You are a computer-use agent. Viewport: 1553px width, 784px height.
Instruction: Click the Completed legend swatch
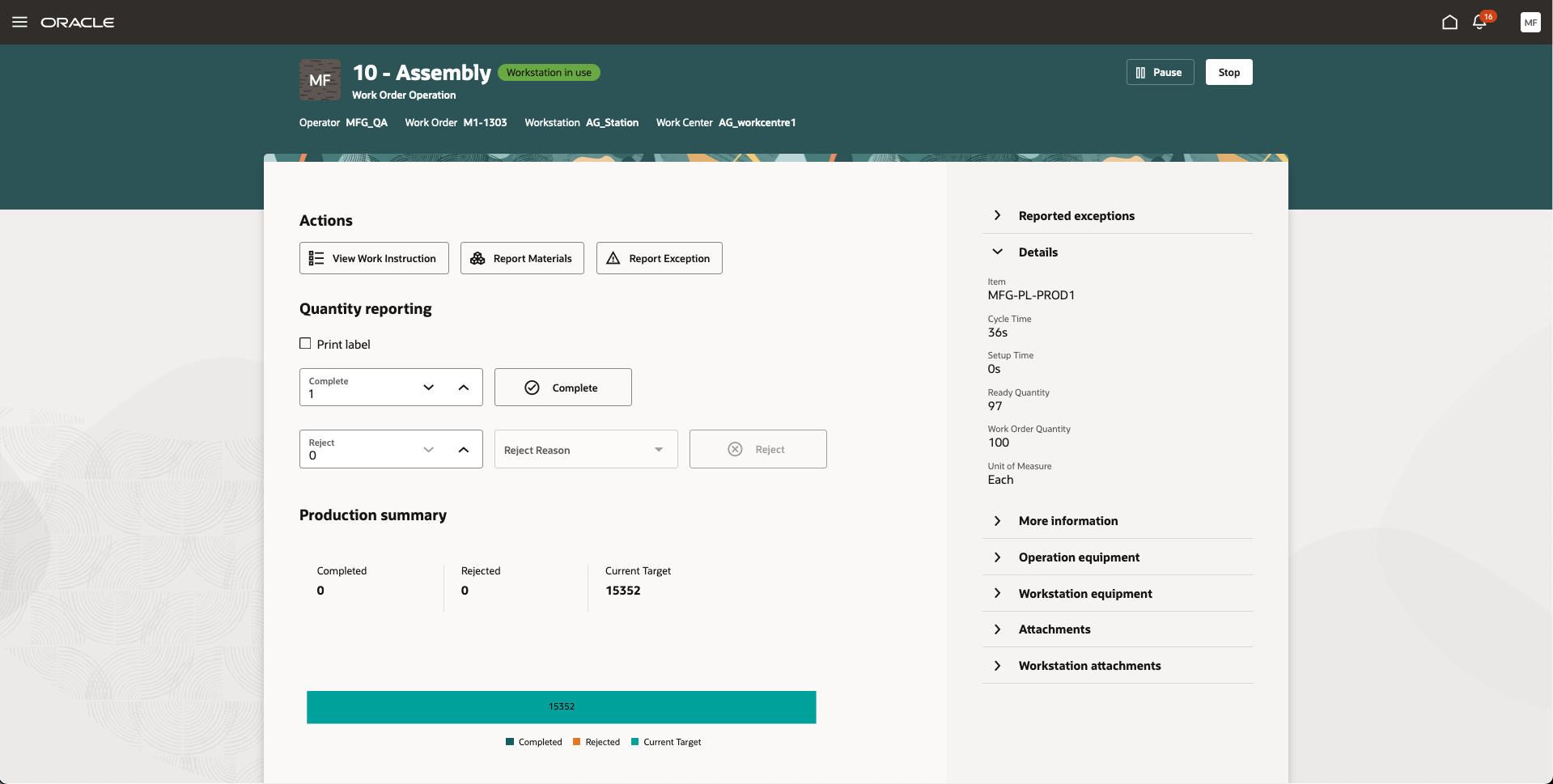[510, 741]
